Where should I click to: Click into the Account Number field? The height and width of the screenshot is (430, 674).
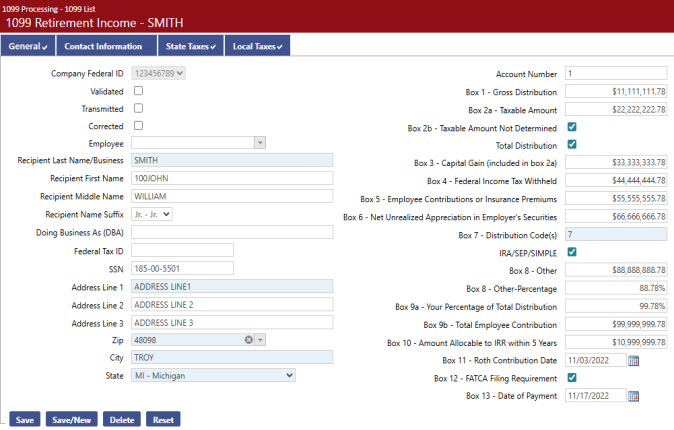(615, 73)
